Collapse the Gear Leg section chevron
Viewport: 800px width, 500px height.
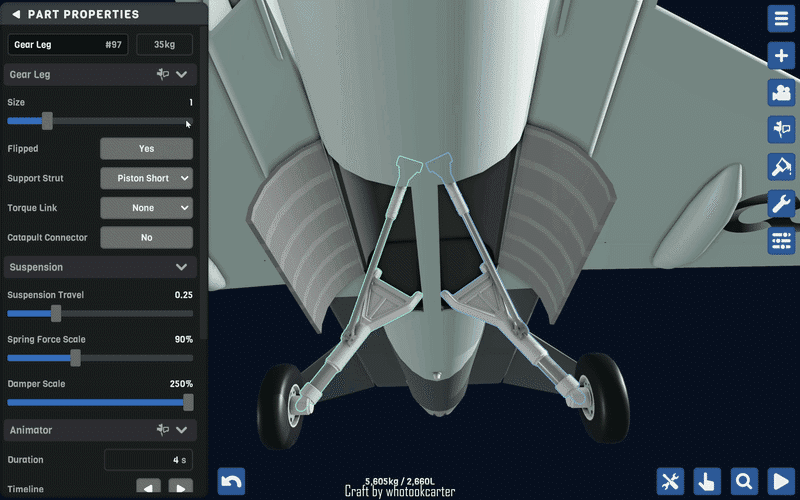(x=182, y=74)
